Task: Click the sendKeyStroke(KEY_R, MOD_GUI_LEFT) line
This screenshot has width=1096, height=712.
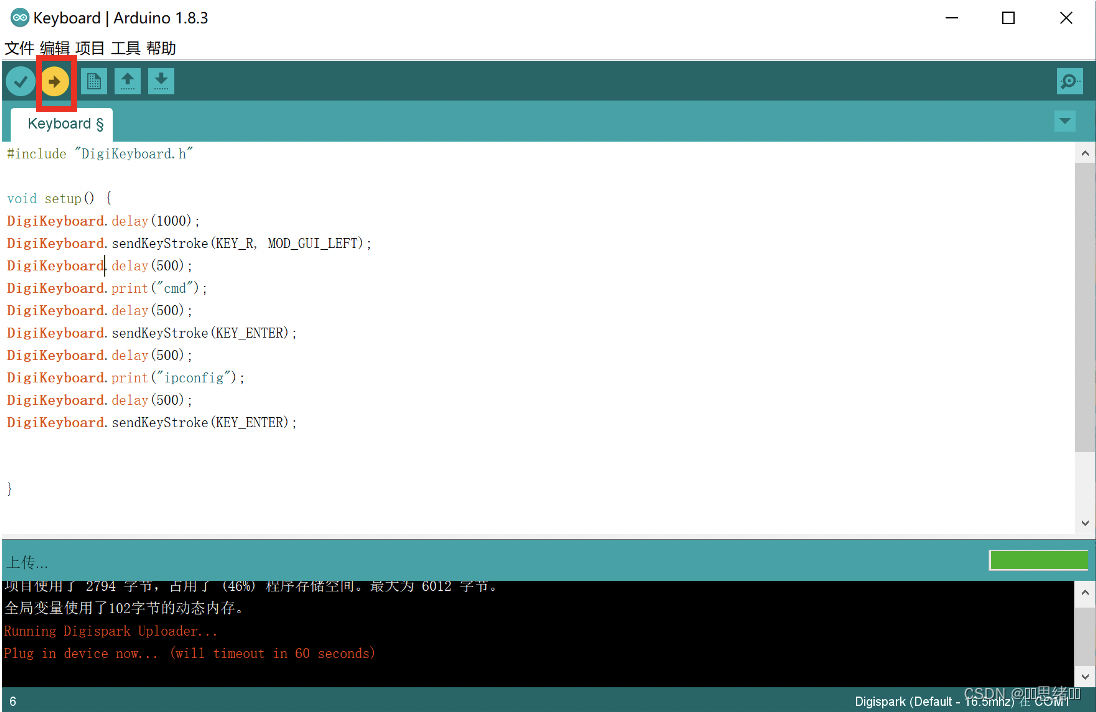Action: pyautogui.click(x=189, y=243)
